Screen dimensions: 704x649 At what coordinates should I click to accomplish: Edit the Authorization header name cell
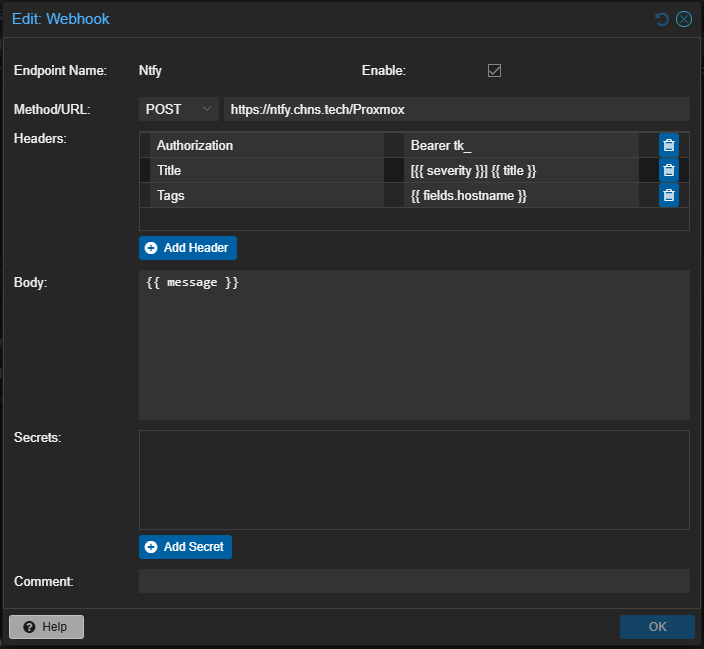click(x=267, y=145)
